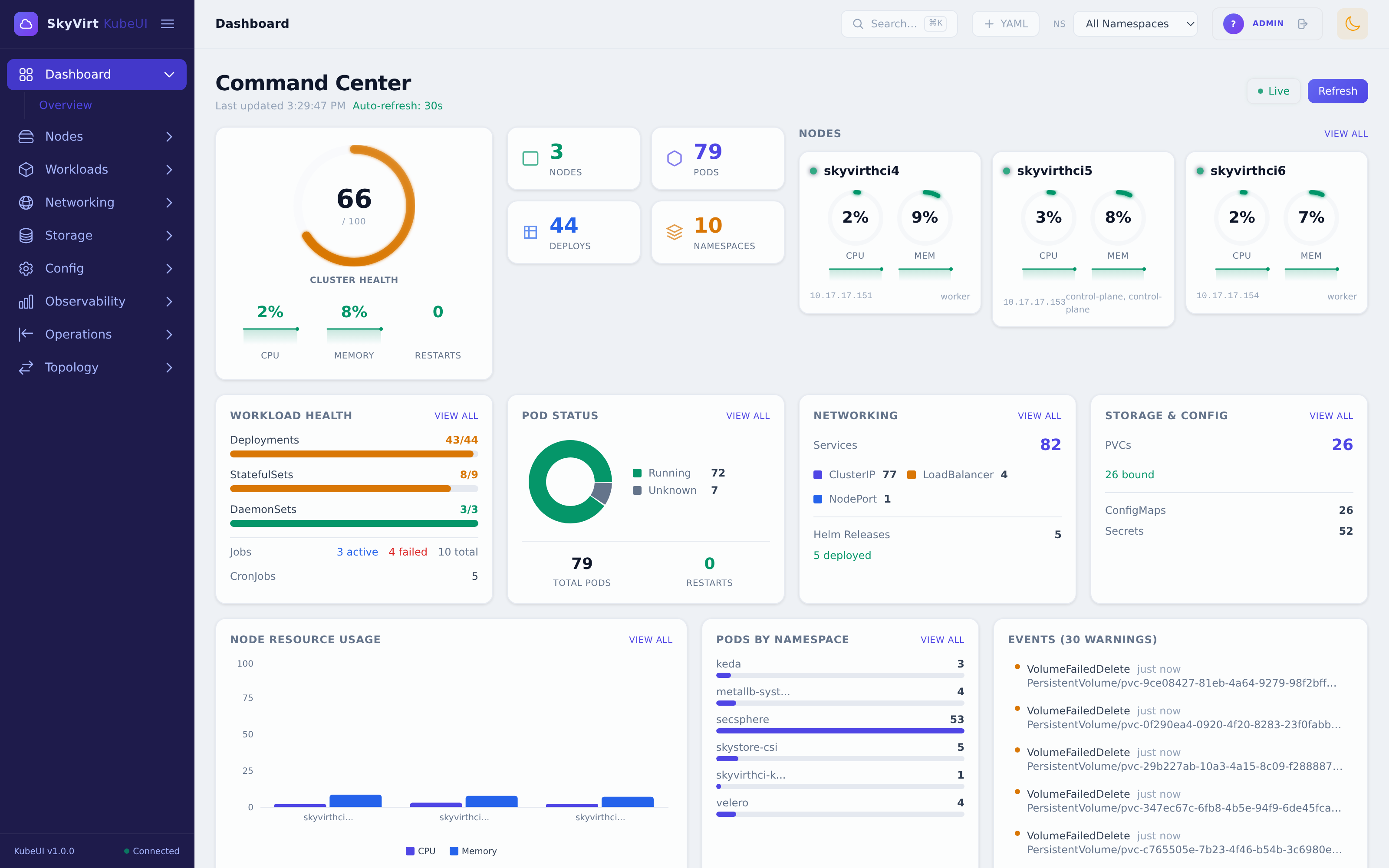Click the Dashboard grid icon in sidebar
Screen dimensions: 1389x868
coord(26,75)
